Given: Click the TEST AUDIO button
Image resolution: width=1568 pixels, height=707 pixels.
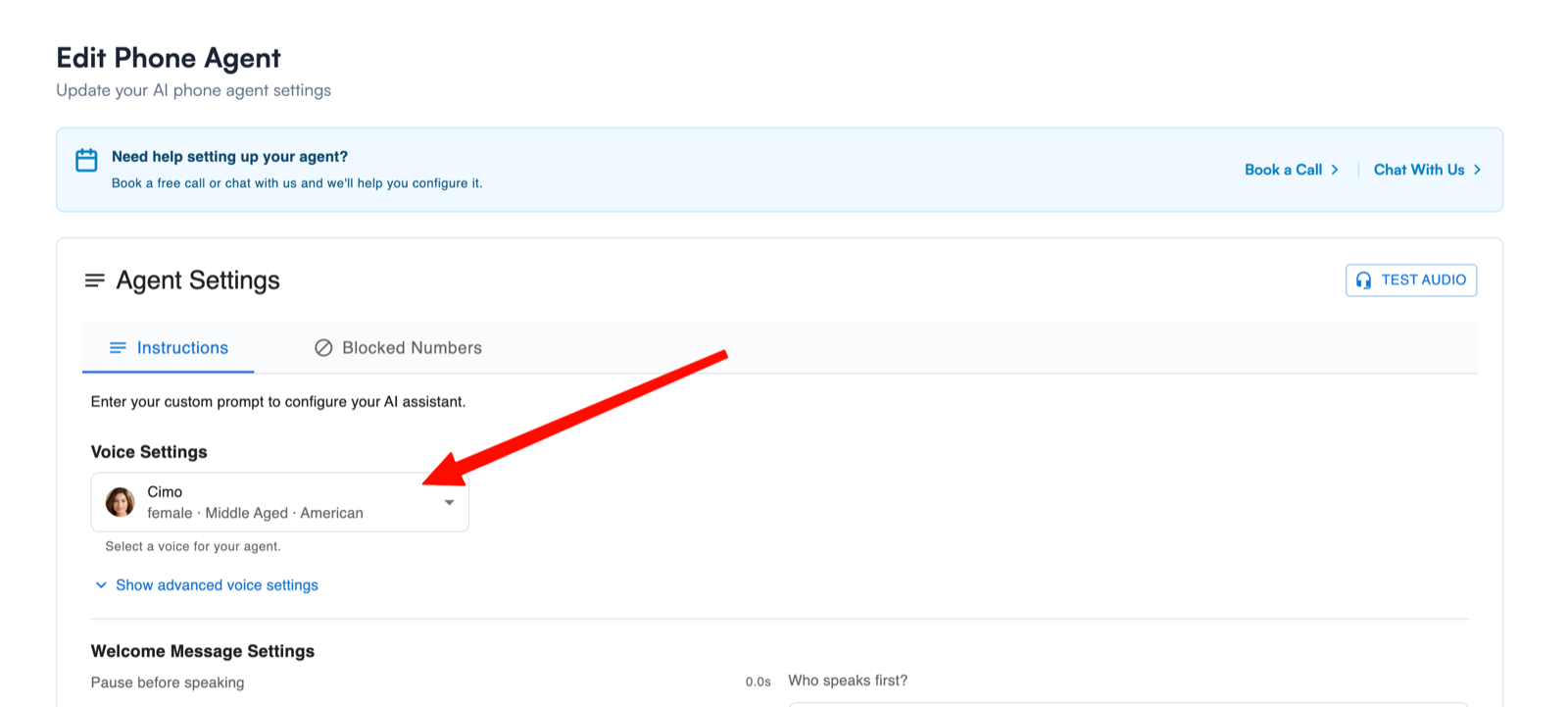Looking at the screenshot, I should coord(1411,280).
